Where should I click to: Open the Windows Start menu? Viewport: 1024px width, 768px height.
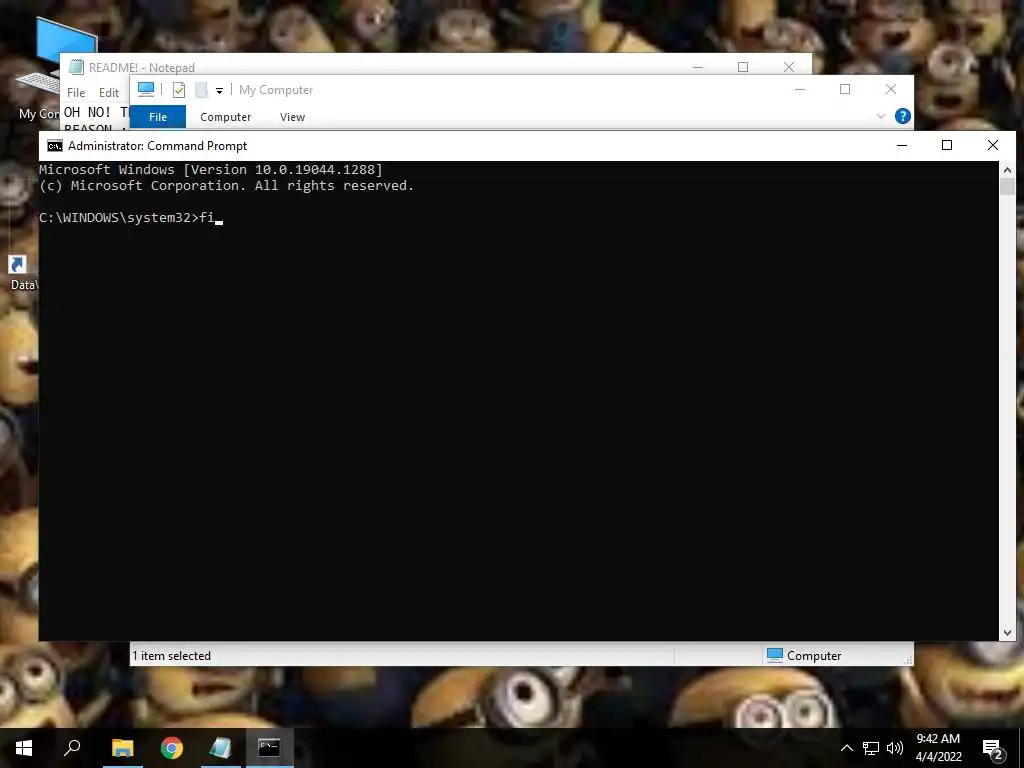24,748
